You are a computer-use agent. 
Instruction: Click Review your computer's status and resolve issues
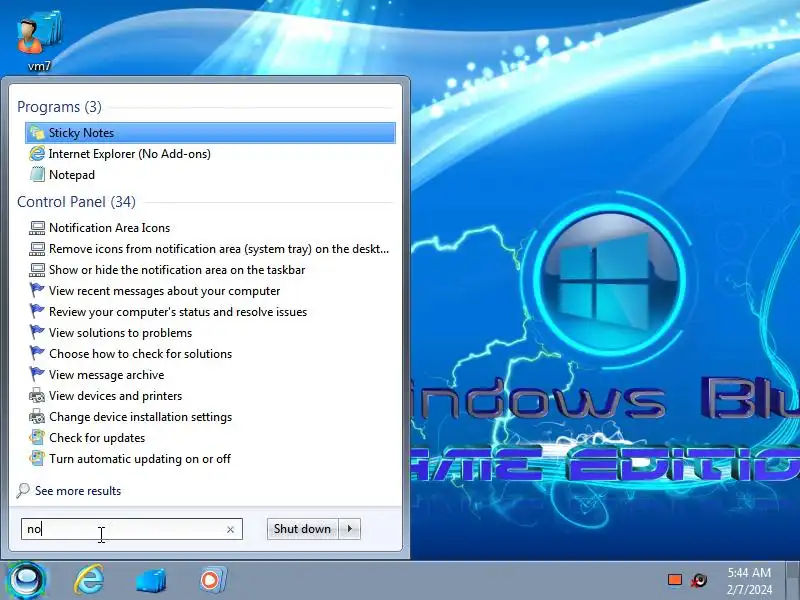pyautogui.click(x=210, y=311)
